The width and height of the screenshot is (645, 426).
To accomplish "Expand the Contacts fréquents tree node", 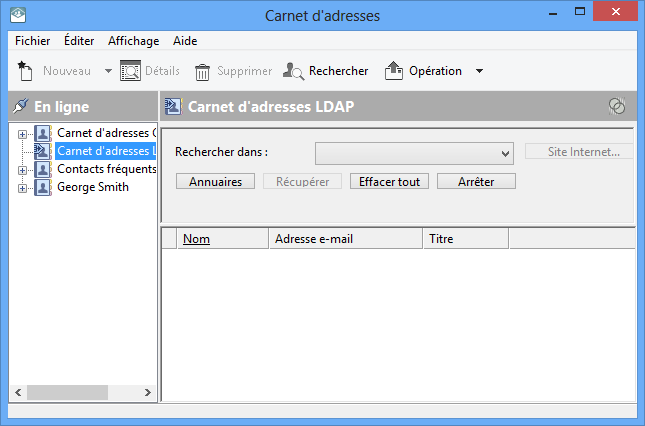I will 22,170.
